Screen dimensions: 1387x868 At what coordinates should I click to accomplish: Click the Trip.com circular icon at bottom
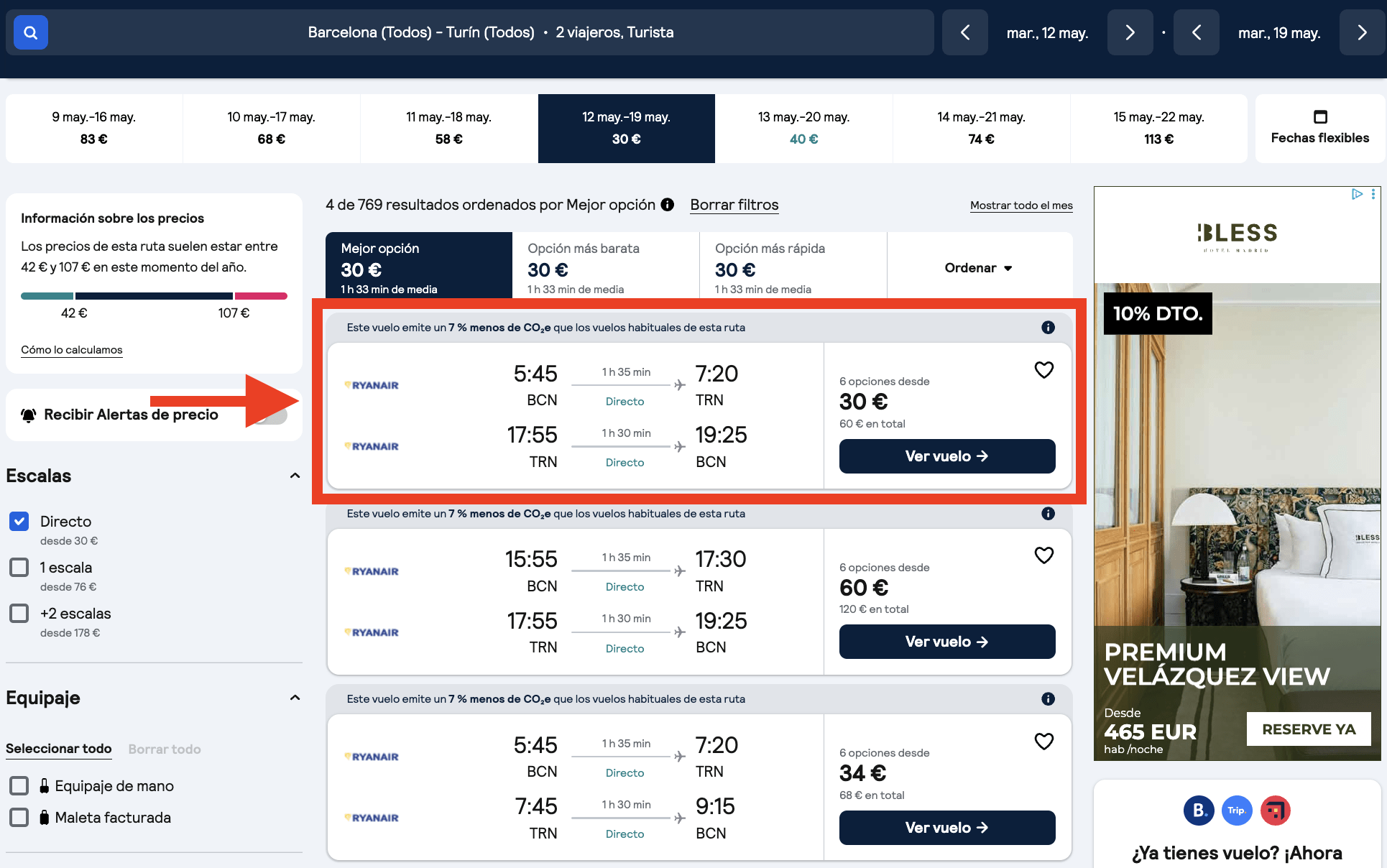click(1237, 811)
